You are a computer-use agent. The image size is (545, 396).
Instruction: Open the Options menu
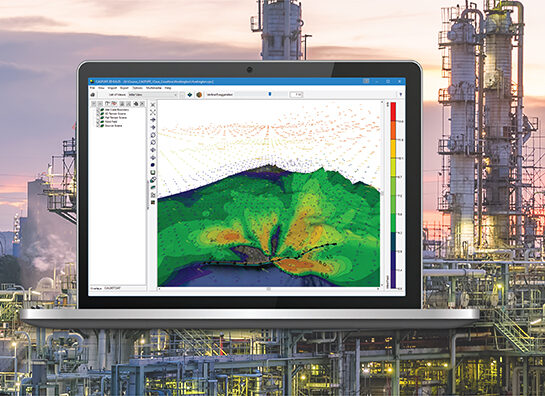(x=137, y=88)
